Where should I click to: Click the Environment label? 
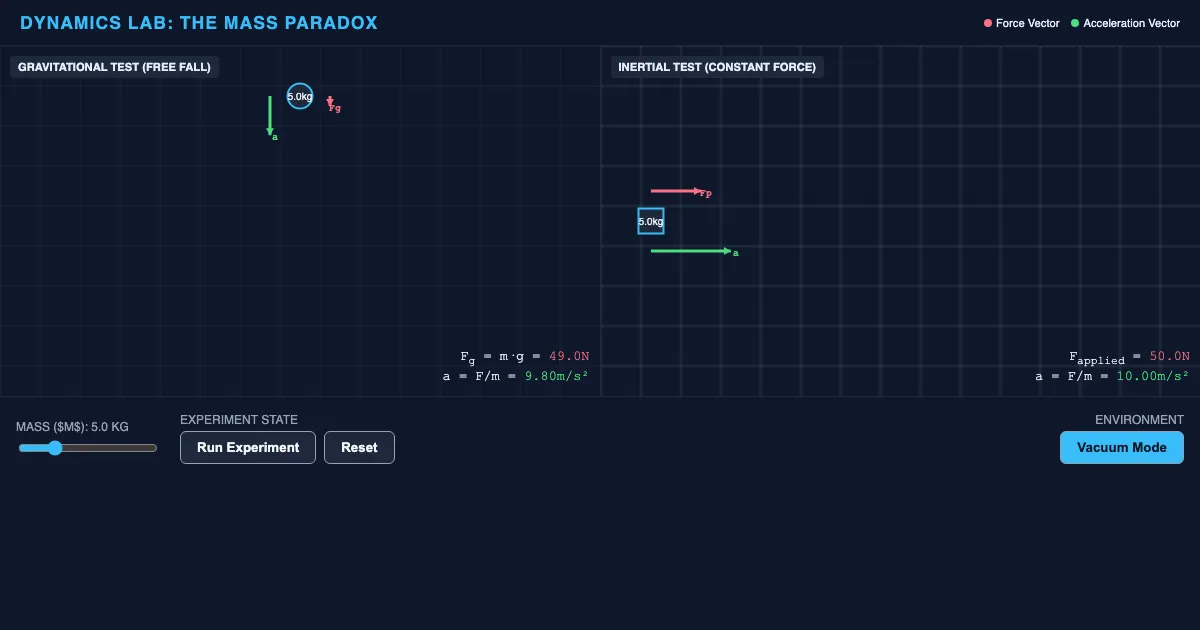coord(1139,420)
